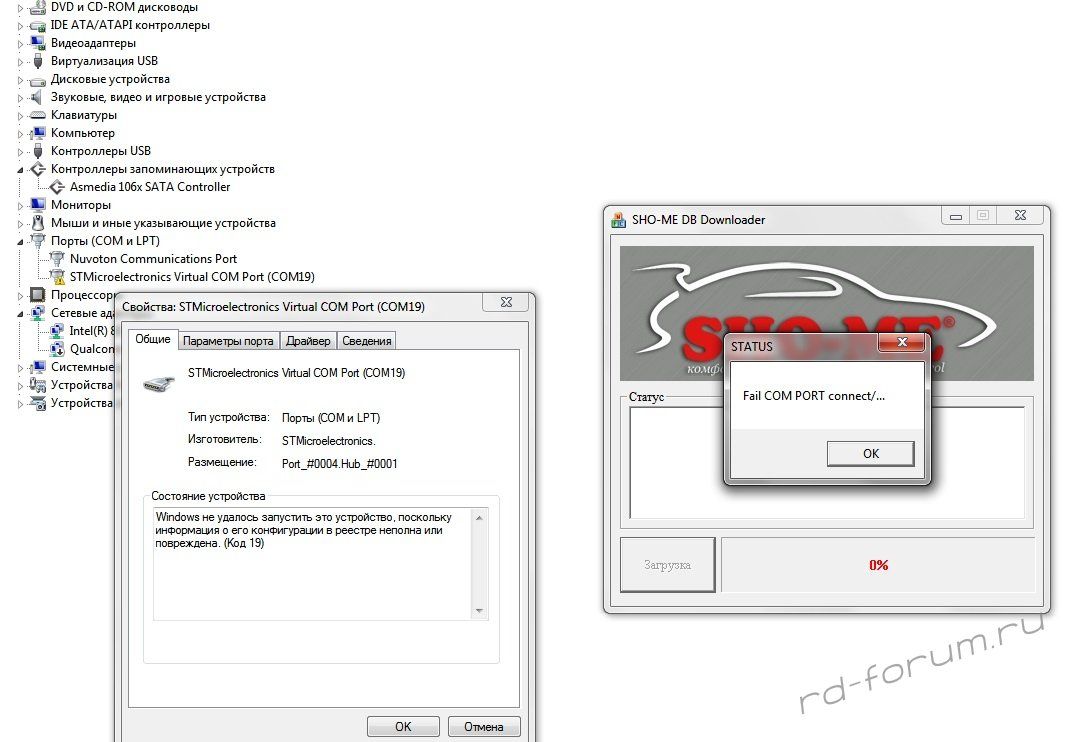This screenshot has width=1073, height=742.
Task: Expand the Дисковые устройства tree node
Action: [x=21, y=79]
